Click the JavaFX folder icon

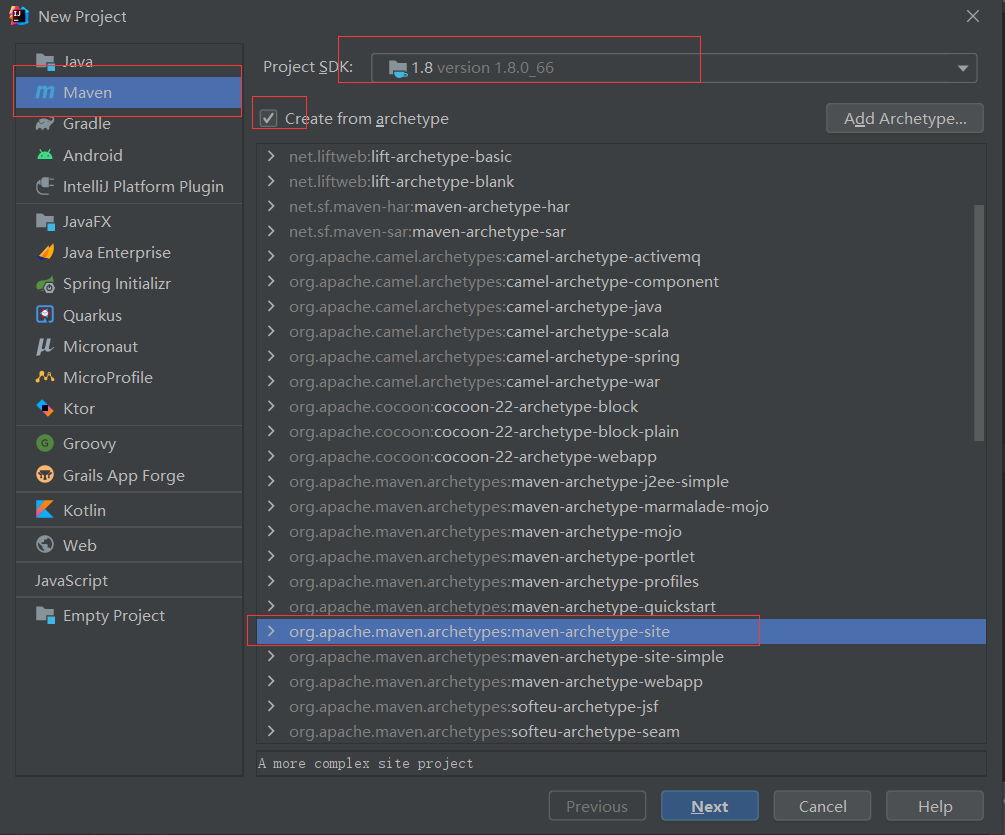(45, 222)
